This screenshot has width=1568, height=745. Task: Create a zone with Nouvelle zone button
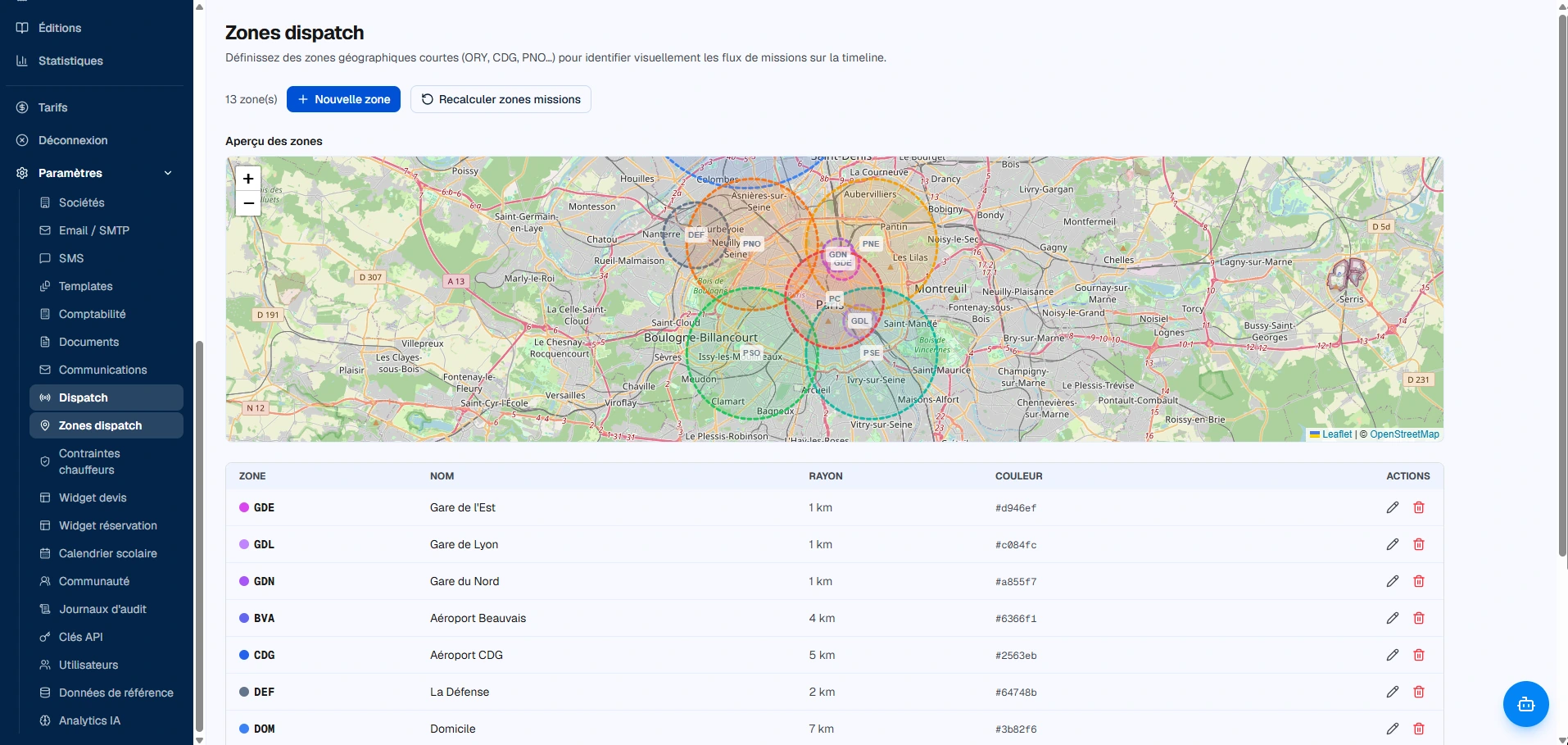pyautogui.click(x=343, y=99)
